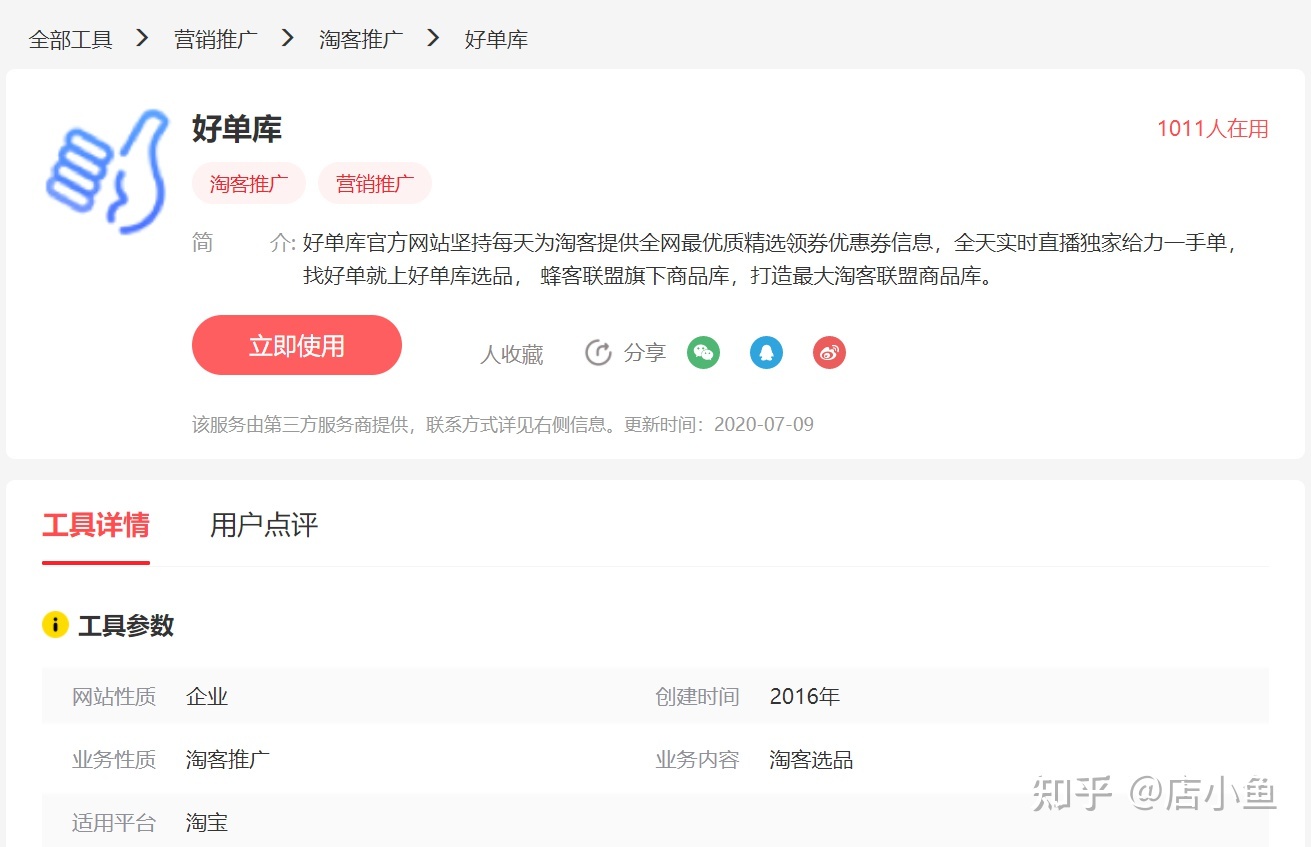Switch to the 用户点评 tab
The width and height of the screenshot is (1311, 847).
pyautogui.click(x=264, y=525)
